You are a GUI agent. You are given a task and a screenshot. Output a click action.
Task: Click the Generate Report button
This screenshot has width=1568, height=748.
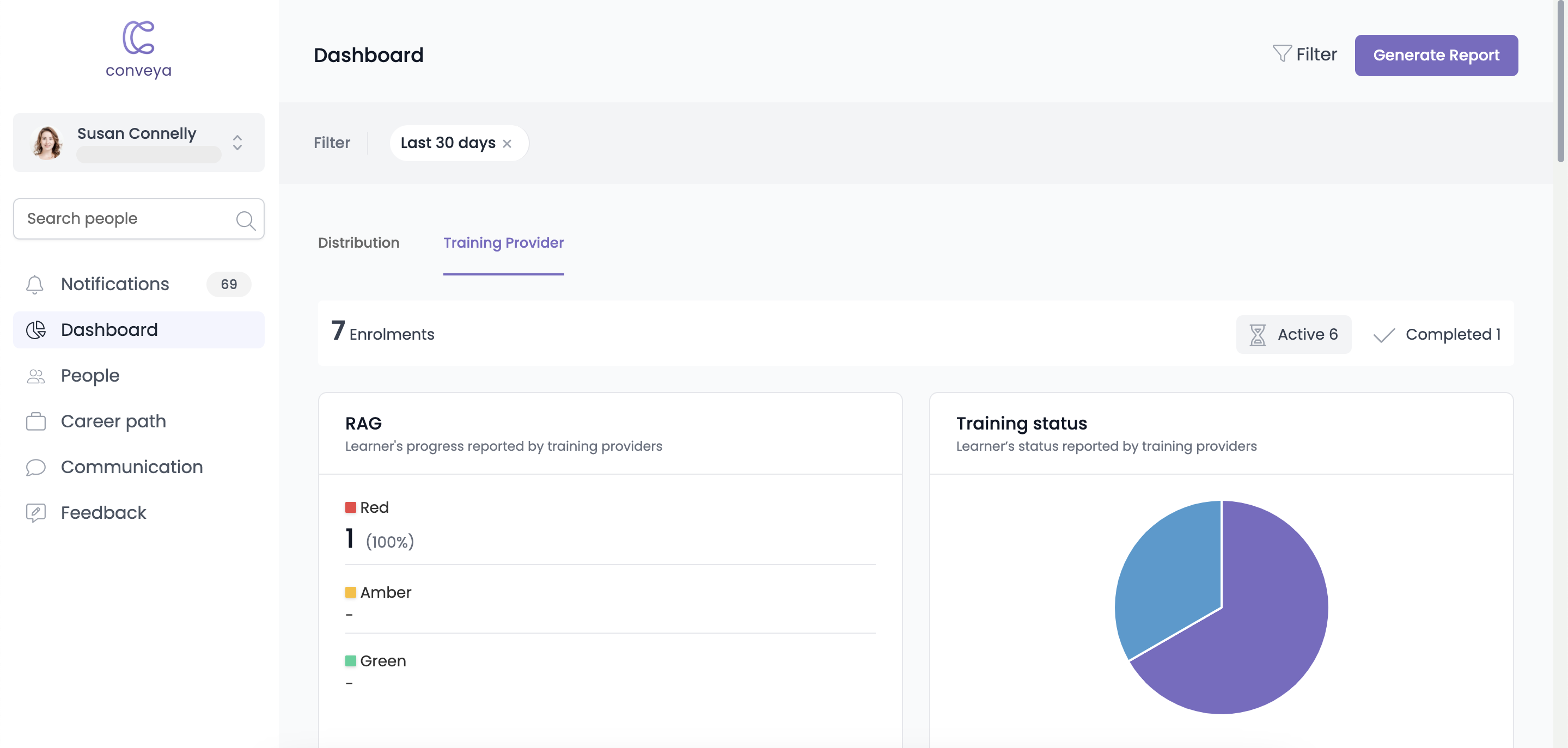[x=1436, y=56]
